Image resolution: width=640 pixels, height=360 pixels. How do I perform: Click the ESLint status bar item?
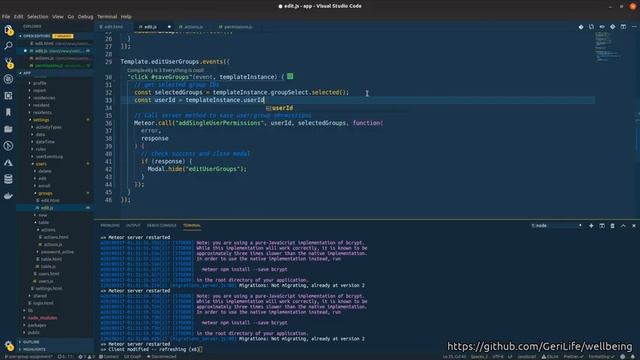(x=550, y=357)
